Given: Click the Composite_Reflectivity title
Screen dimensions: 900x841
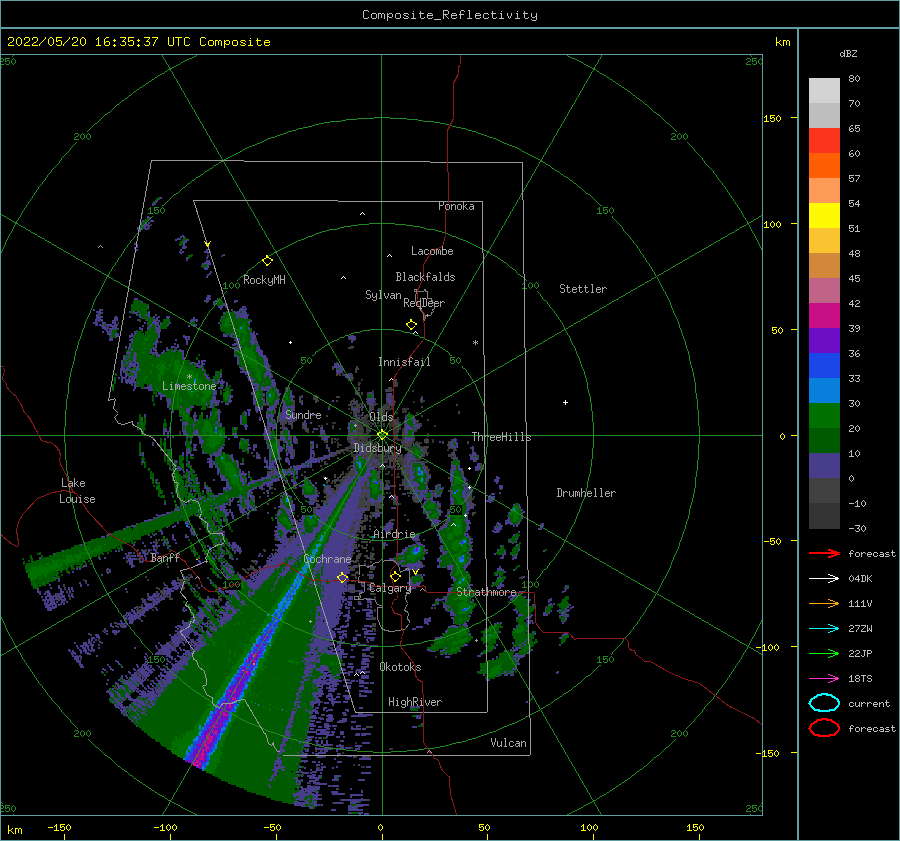Looking at the screenshot, I should pos(450,15).
